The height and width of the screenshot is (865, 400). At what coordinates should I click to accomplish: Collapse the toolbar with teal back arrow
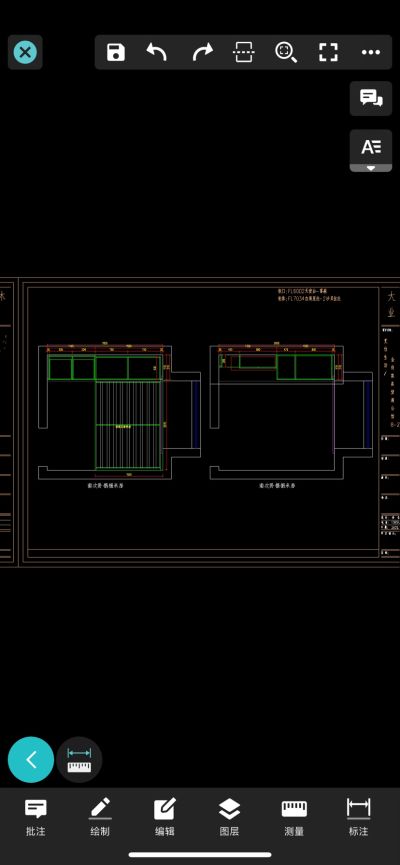coord(31,760)
